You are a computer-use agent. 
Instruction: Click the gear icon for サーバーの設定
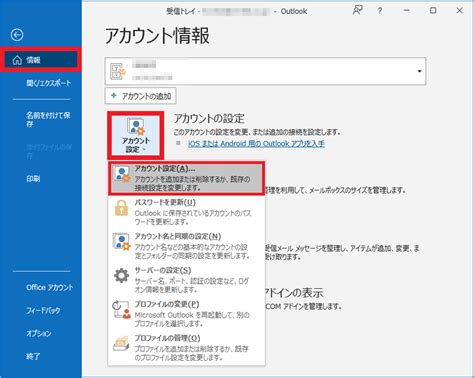(122, 276)
